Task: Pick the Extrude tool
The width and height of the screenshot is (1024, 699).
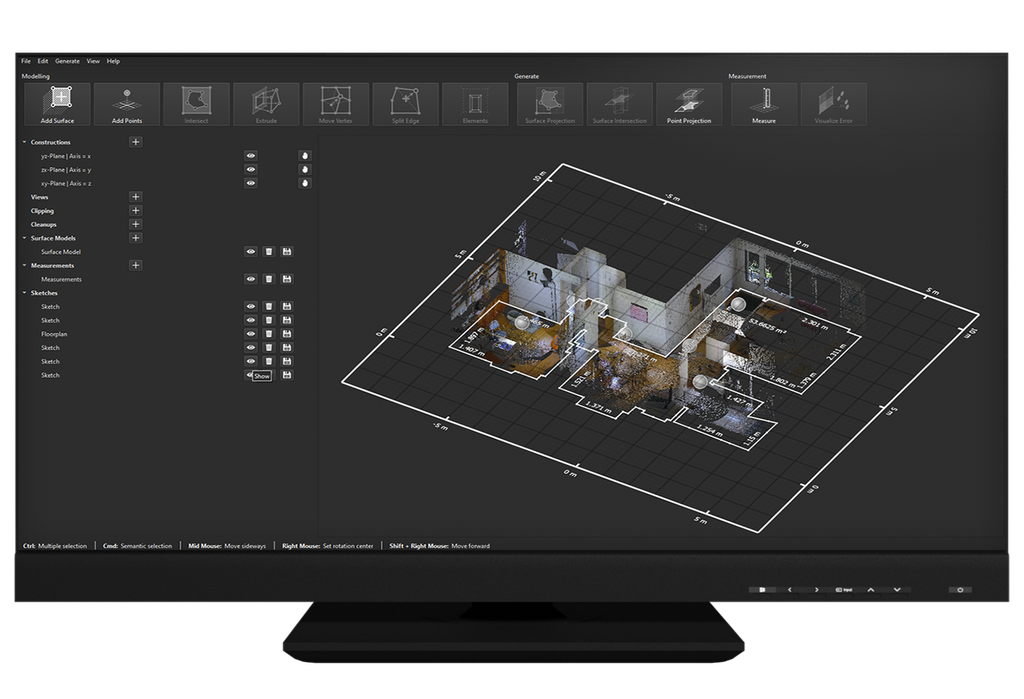Action: coord(266,104)
